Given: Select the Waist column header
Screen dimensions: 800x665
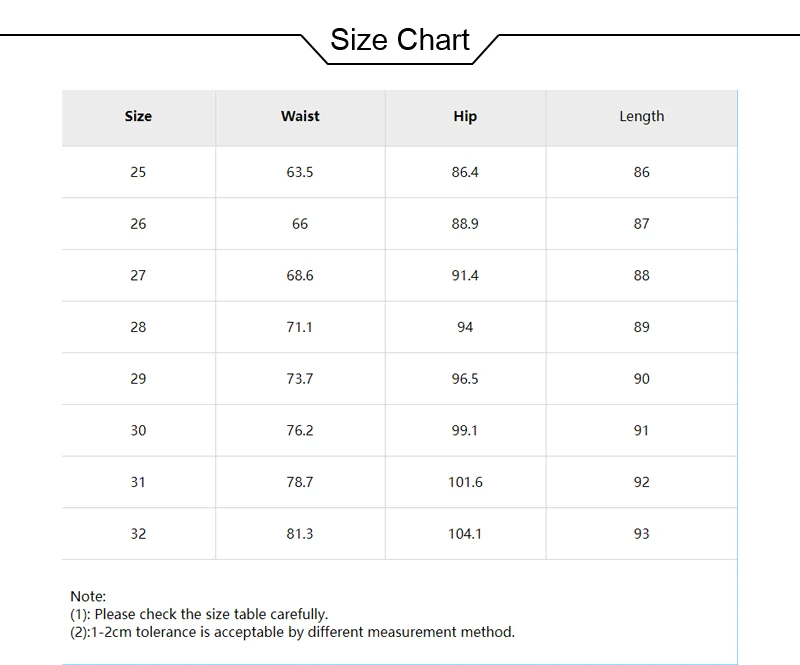Looking at the screenshot, I should pyautogui.click(x=300, y=116).
